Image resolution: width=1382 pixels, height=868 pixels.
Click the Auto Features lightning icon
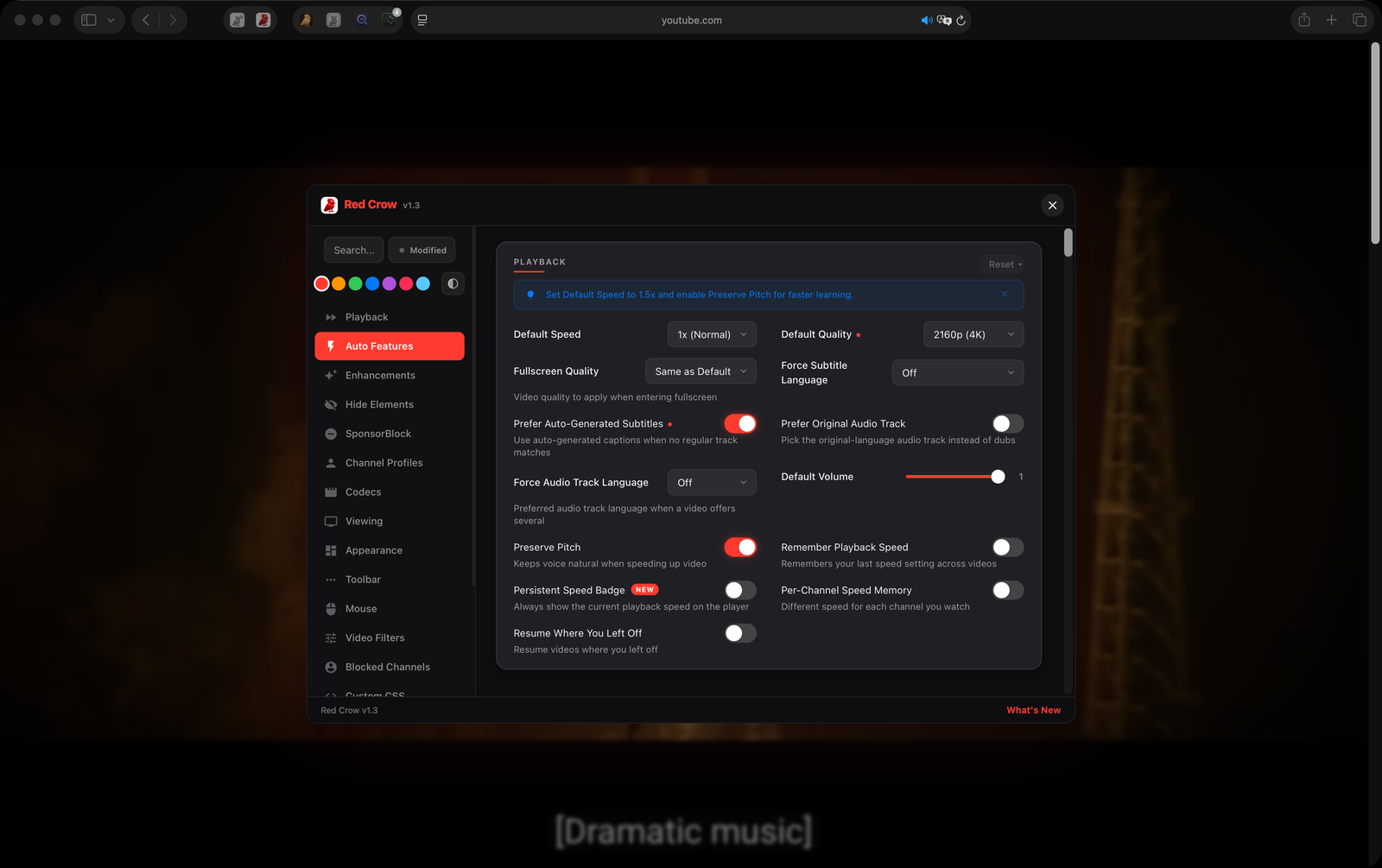pos(331,346)
